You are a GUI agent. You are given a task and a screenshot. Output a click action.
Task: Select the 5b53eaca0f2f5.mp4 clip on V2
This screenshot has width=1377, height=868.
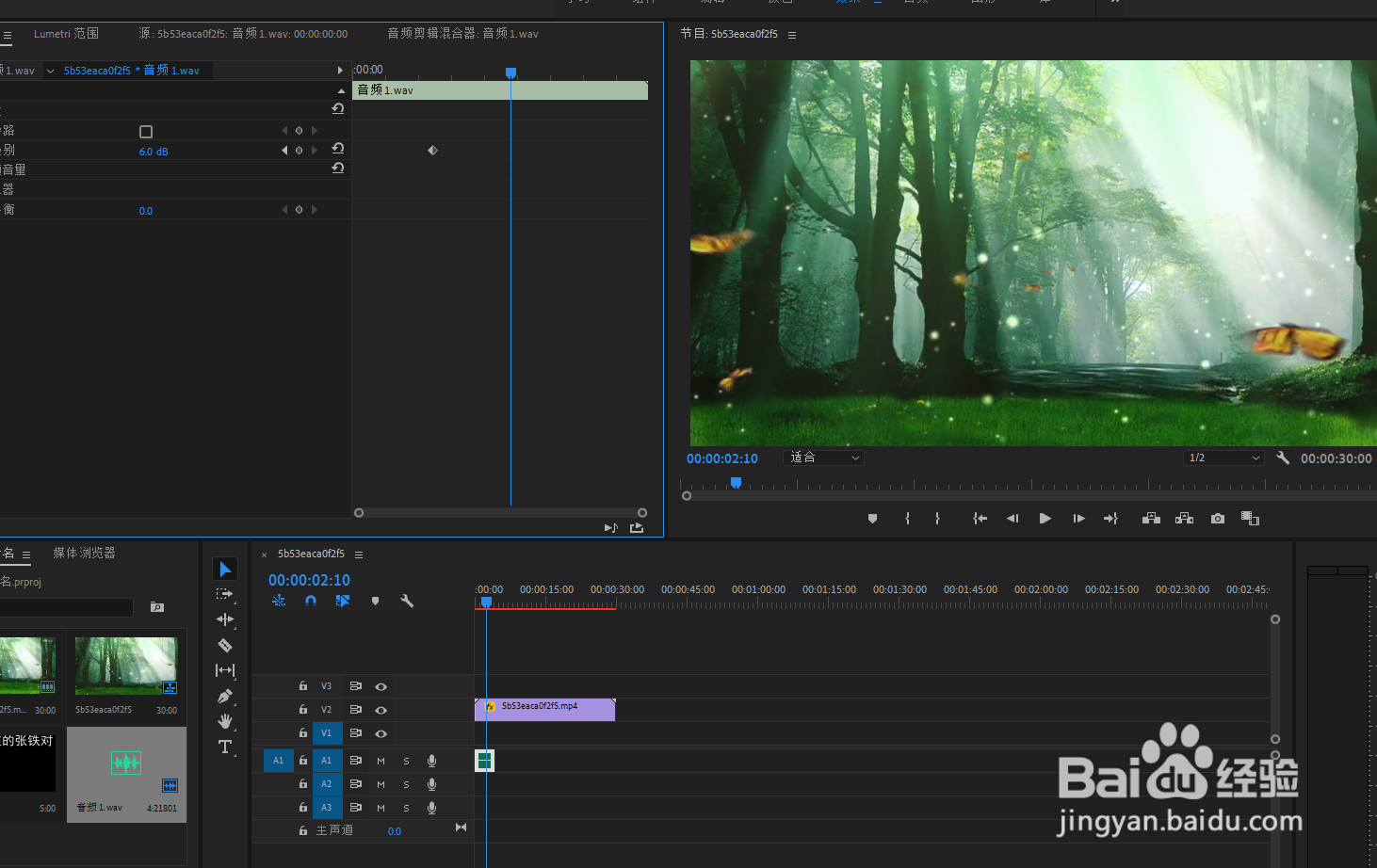tap(545, 710)
